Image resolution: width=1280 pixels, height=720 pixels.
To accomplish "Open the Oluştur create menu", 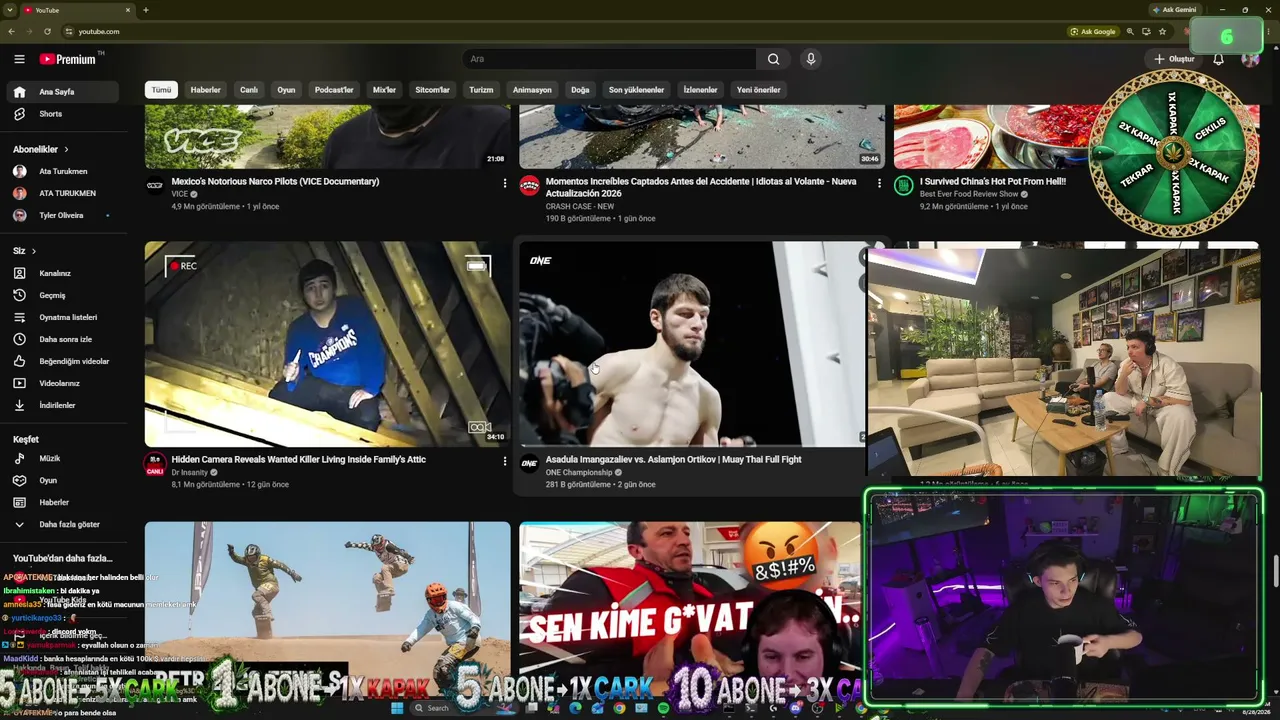I will tap(1174, 59).
